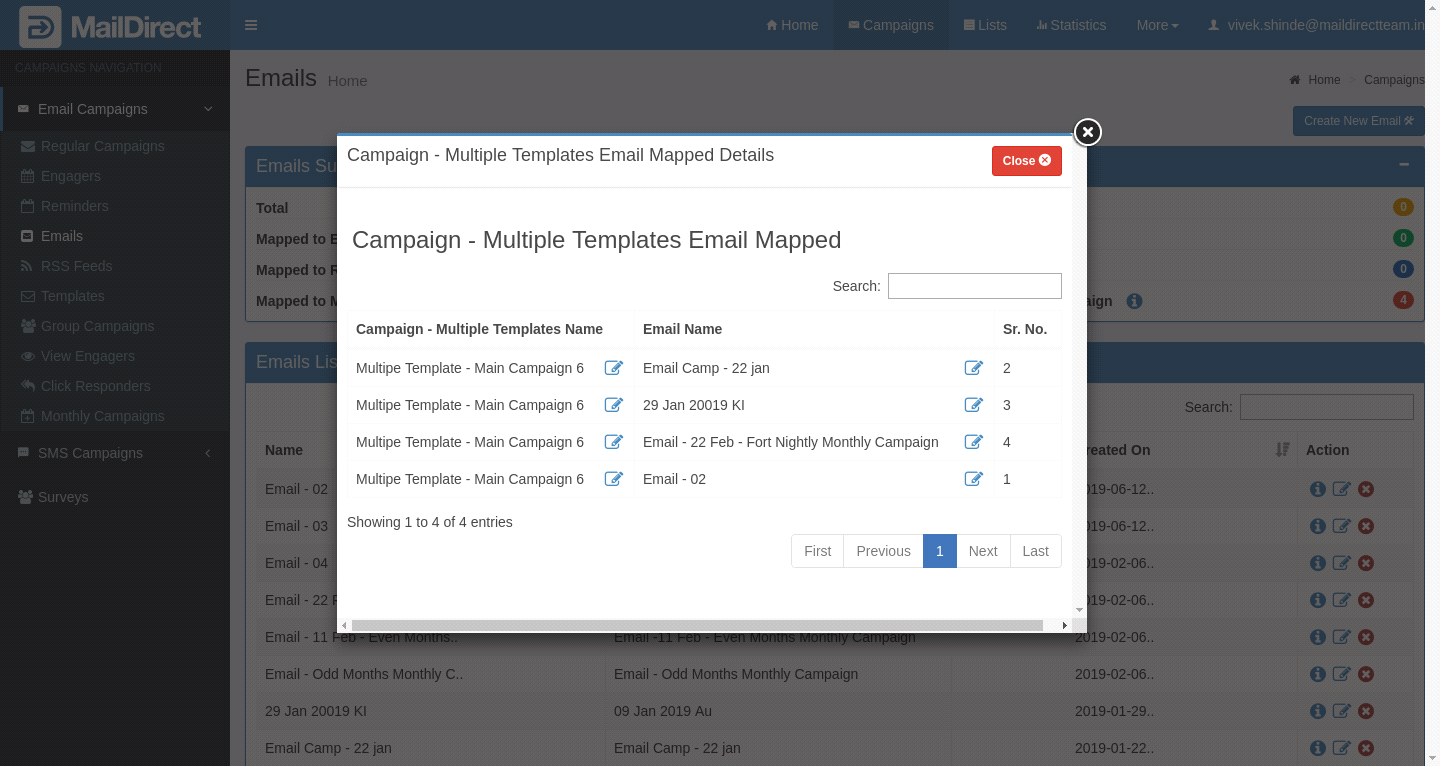Click the round X icon at modal corner
This screenshot has height=766, width=1440.
click(x=1087, y=132)
